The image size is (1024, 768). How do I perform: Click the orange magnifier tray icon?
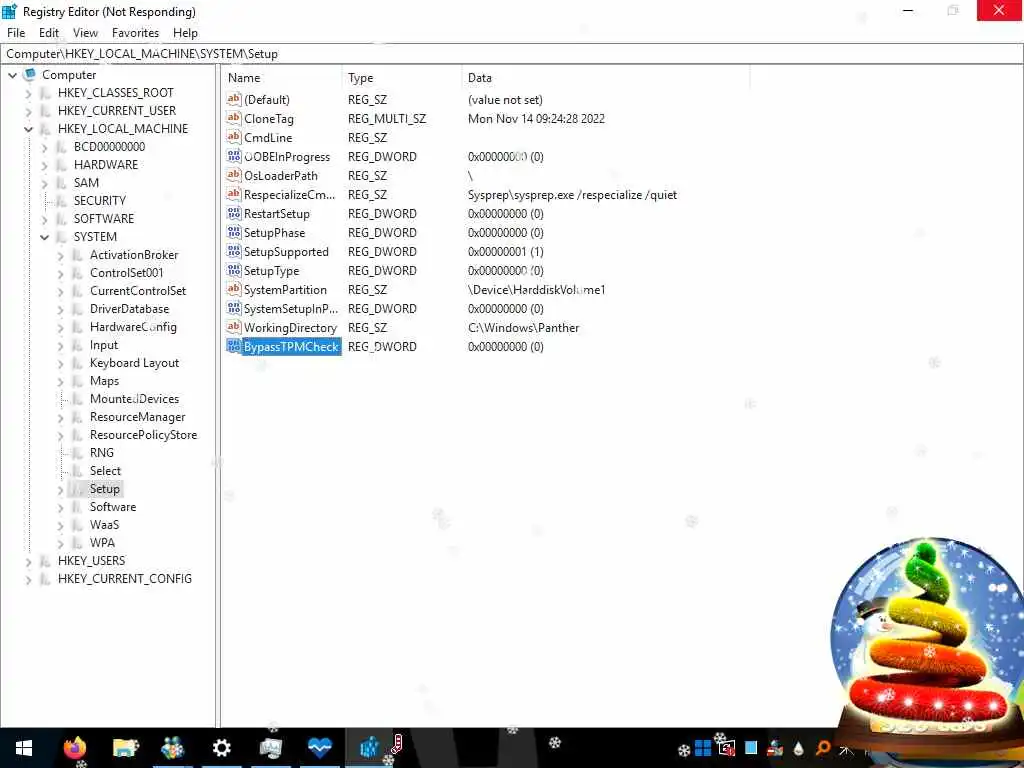(x=823, y=748)
